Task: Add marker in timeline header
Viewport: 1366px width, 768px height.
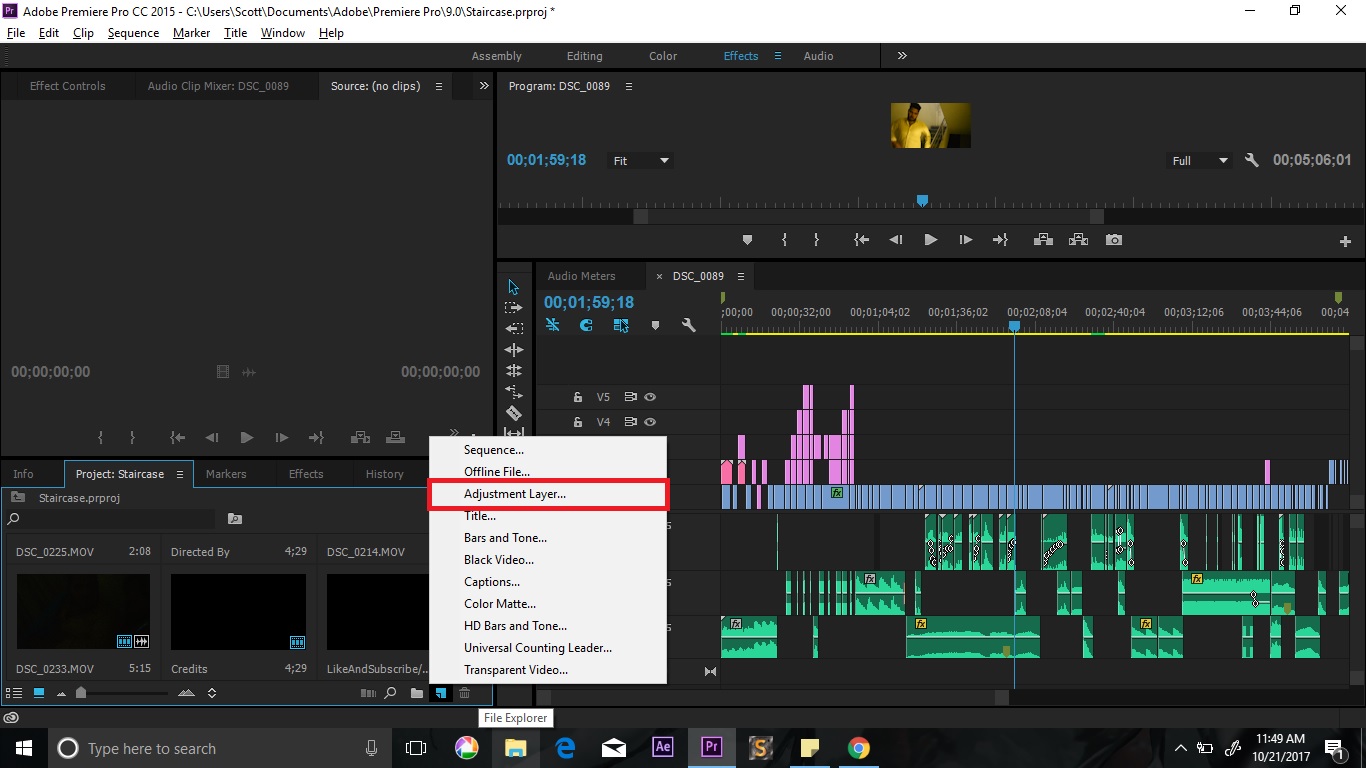Action: click(655, 325)
